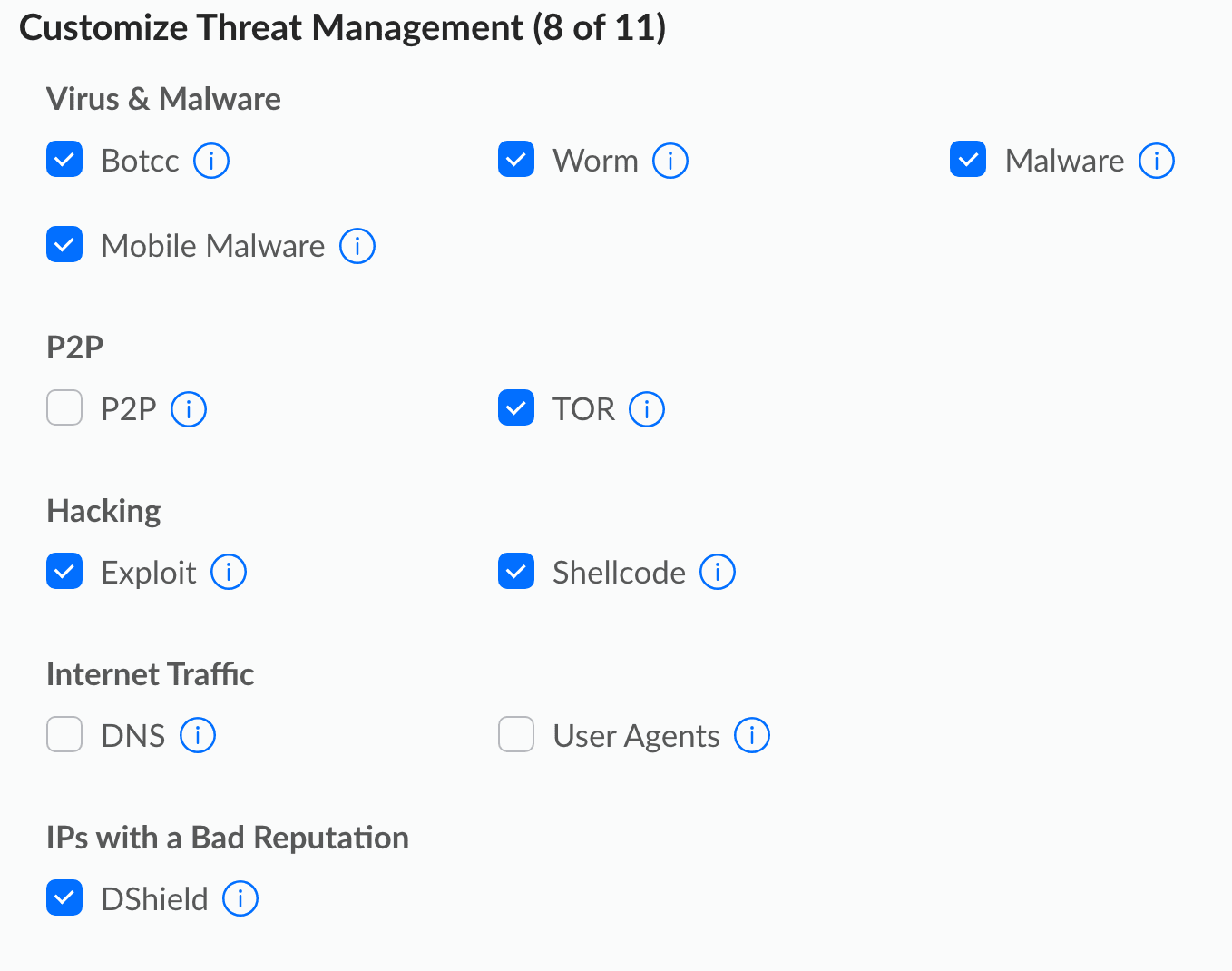This screenshot has height=971, width=1232.
Task: Uncheck the DShield checkbox
Action: tap(64, 898)
